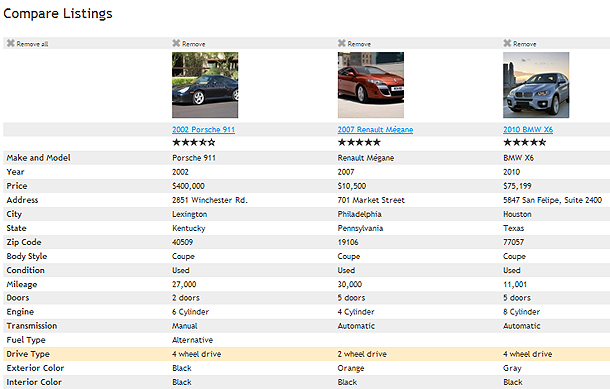This screenshot has height=389, width=610.
Task: Click the Philadelphia city cell
Action: pyautogui.click(x=359, y=214)
